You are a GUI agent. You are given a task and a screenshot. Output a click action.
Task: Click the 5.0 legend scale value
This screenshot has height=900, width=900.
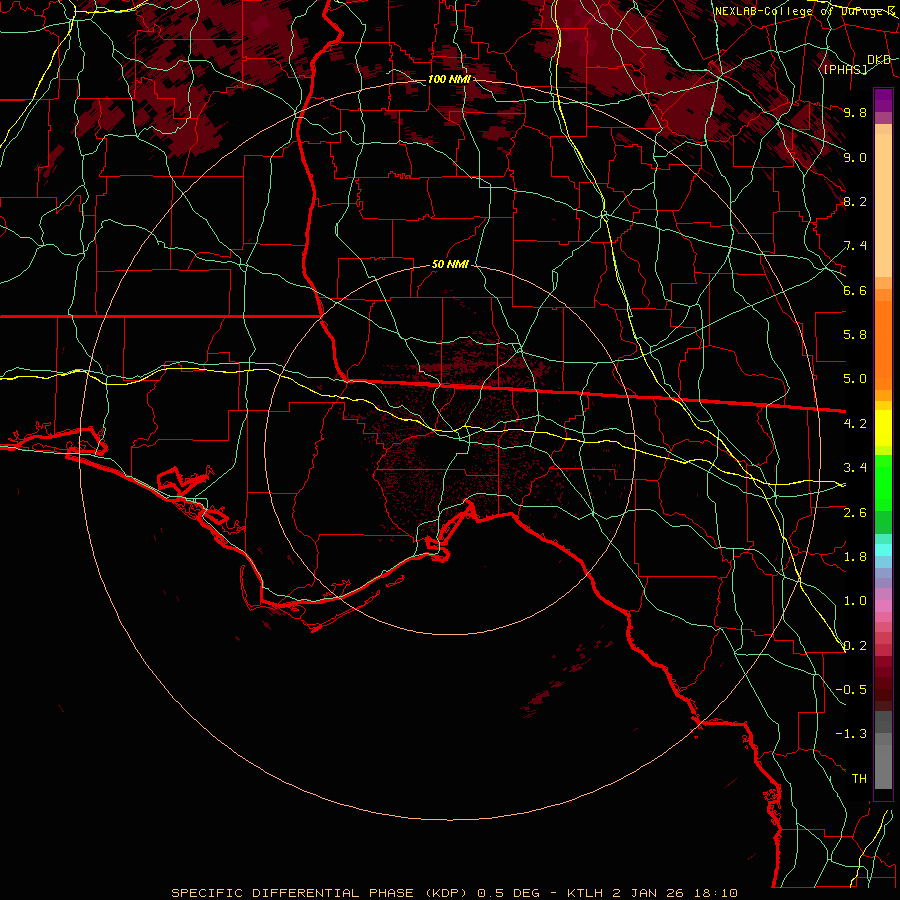pos(855,379)
